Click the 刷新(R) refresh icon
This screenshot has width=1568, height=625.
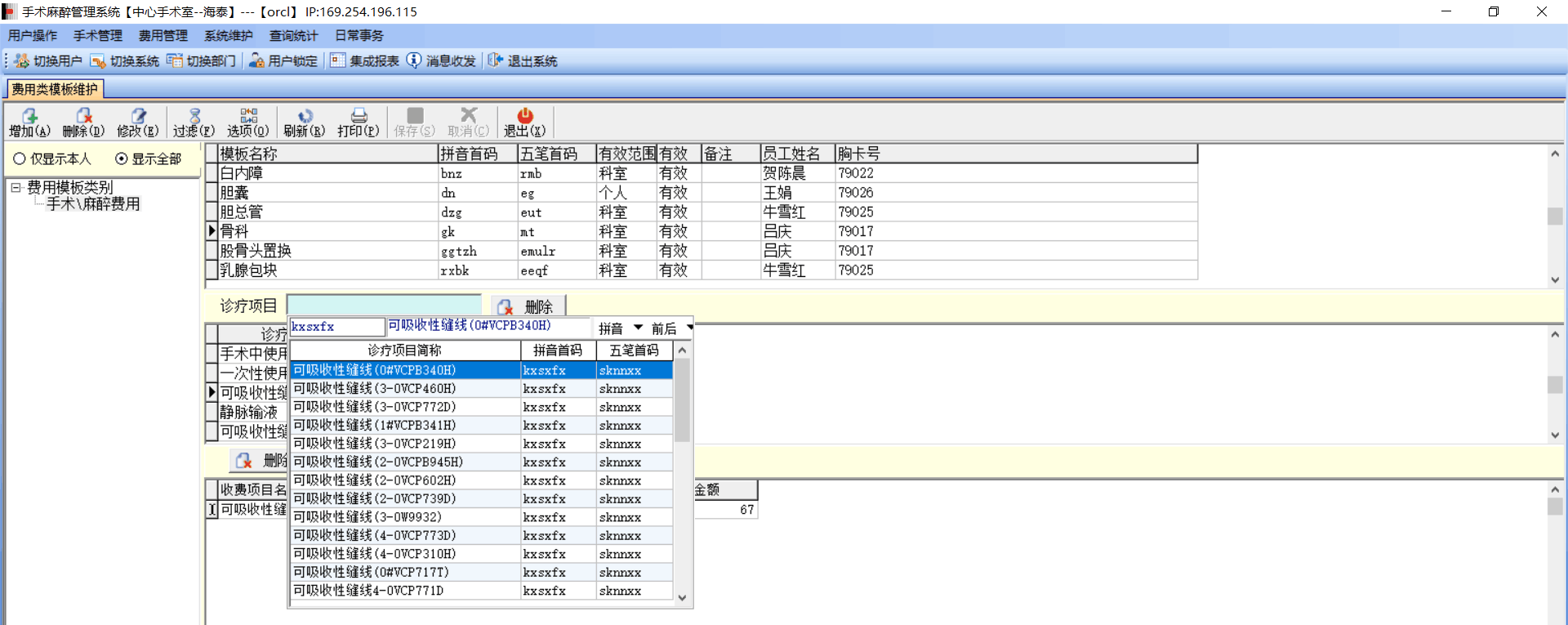point(305,116)
